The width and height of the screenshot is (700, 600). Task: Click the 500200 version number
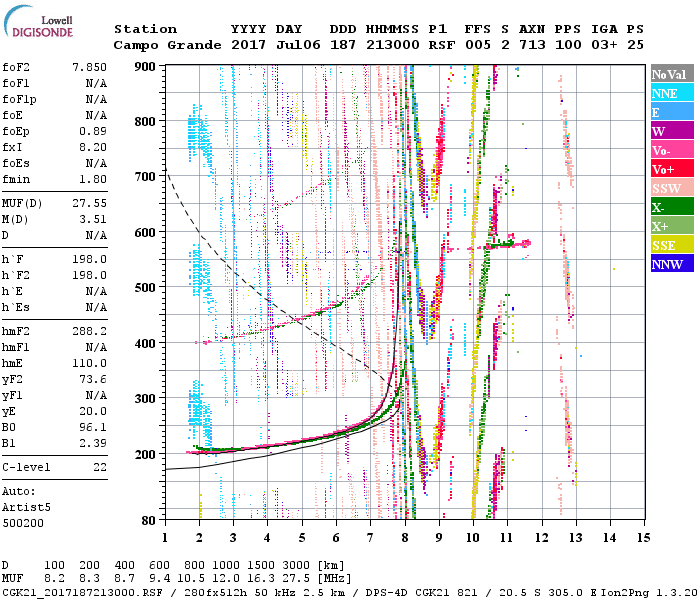[23, 523]
